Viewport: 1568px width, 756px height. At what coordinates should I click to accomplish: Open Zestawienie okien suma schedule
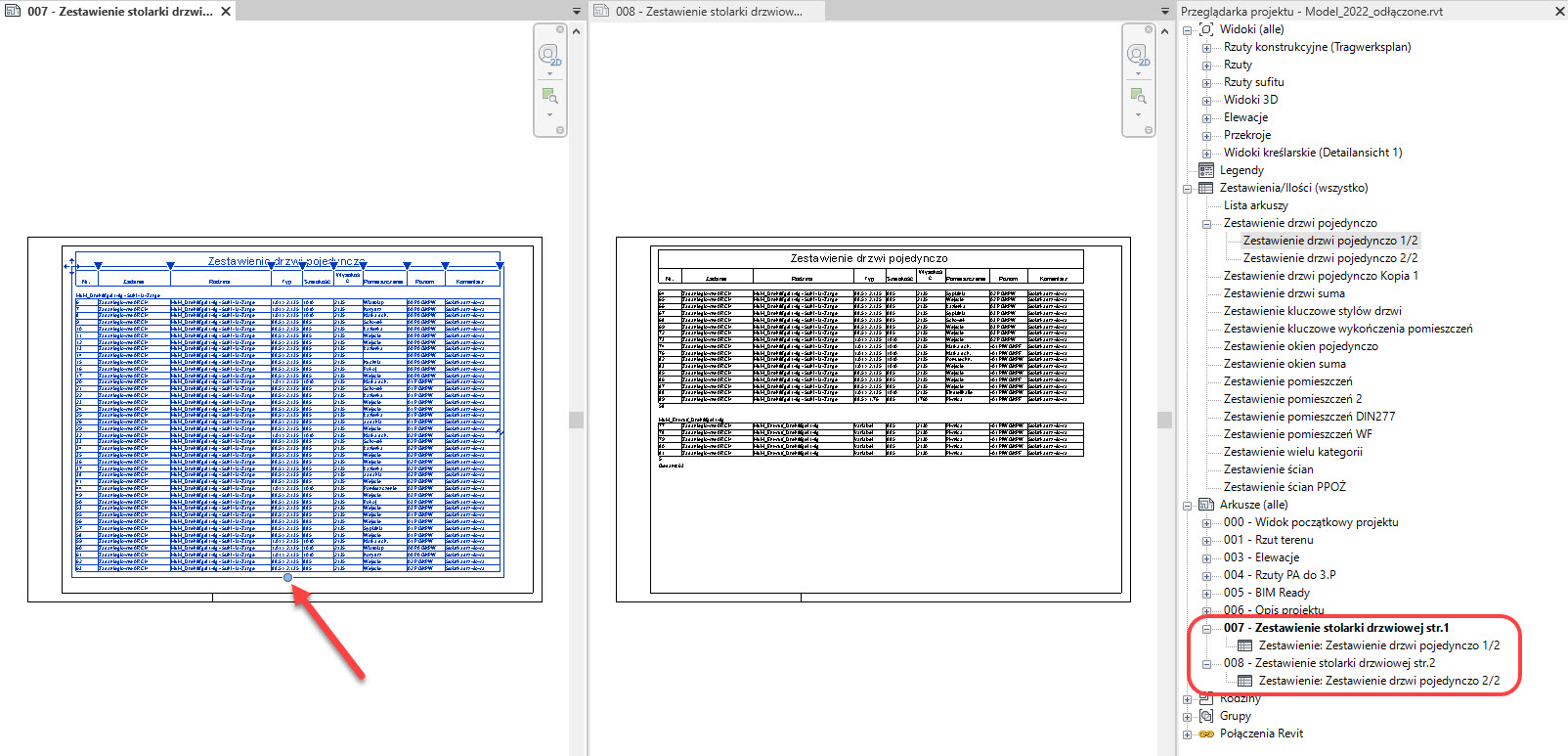[1284, 364]
